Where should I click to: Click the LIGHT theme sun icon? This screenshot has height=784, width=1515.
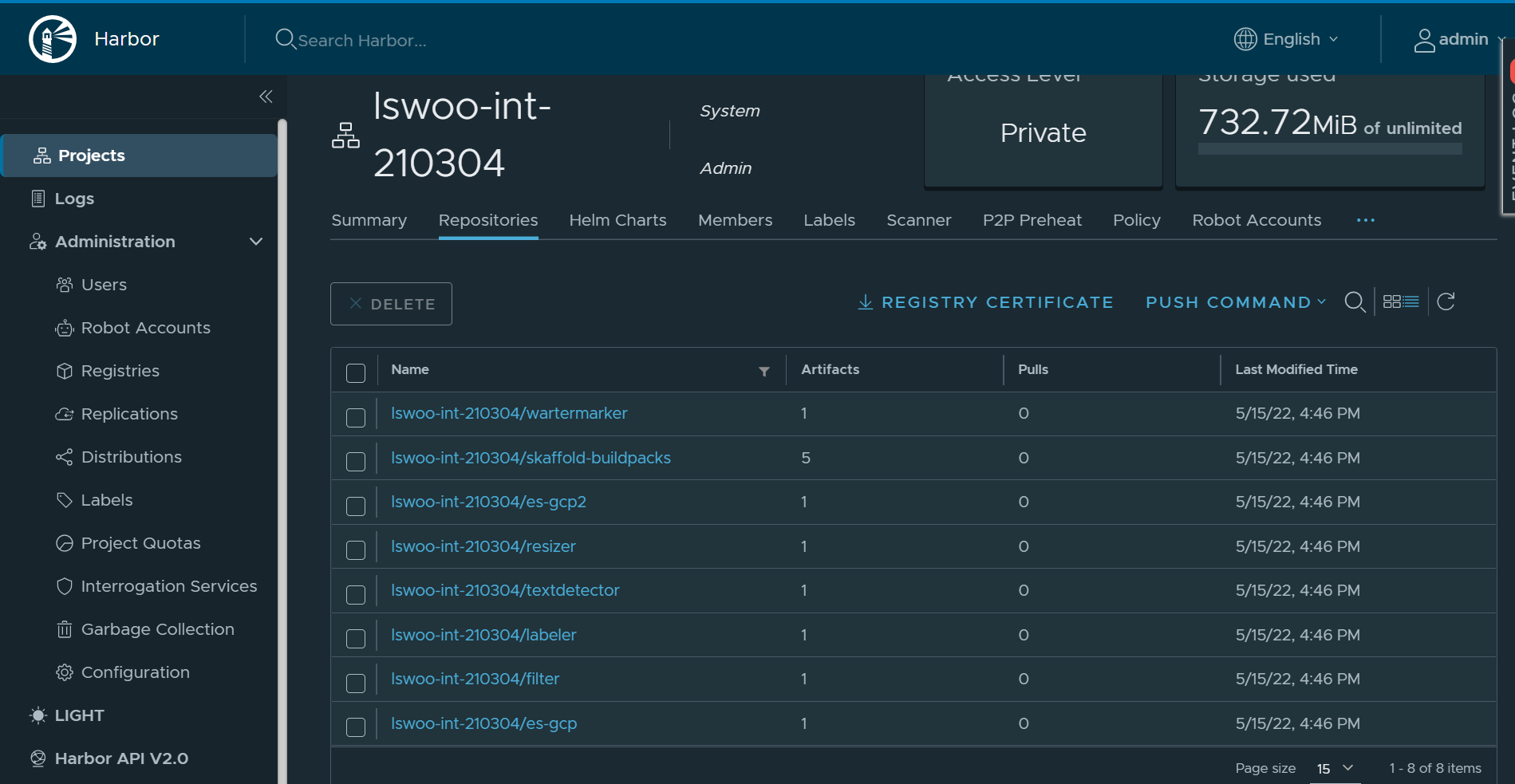coord(38,715)
